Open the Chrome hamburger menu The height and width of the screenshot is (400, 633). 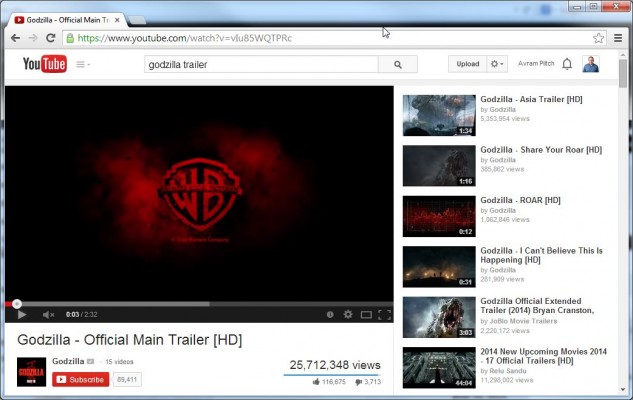point(618,38)
